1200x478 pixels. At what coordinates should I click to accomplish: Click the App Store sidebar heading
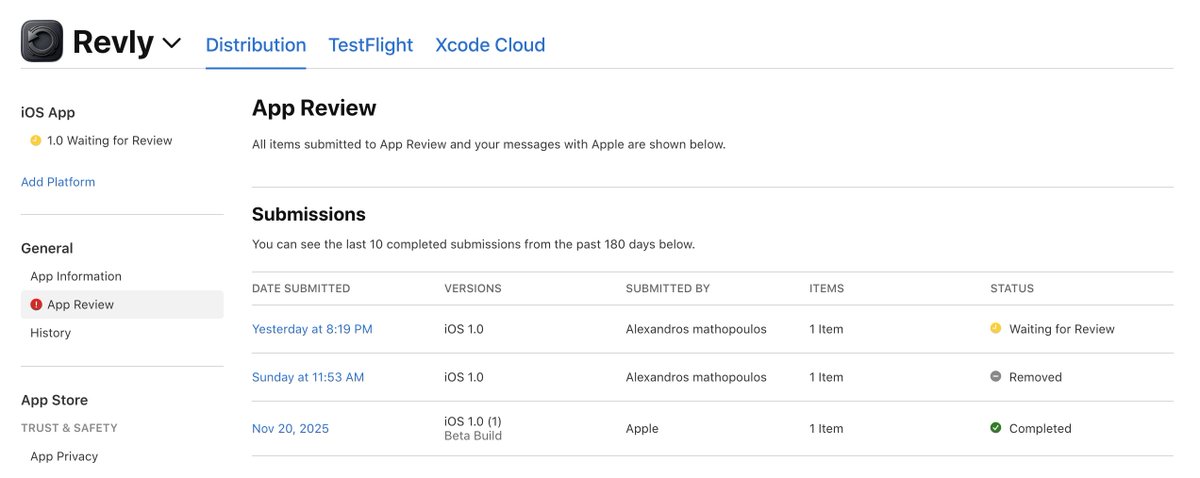tap(54, 400)
